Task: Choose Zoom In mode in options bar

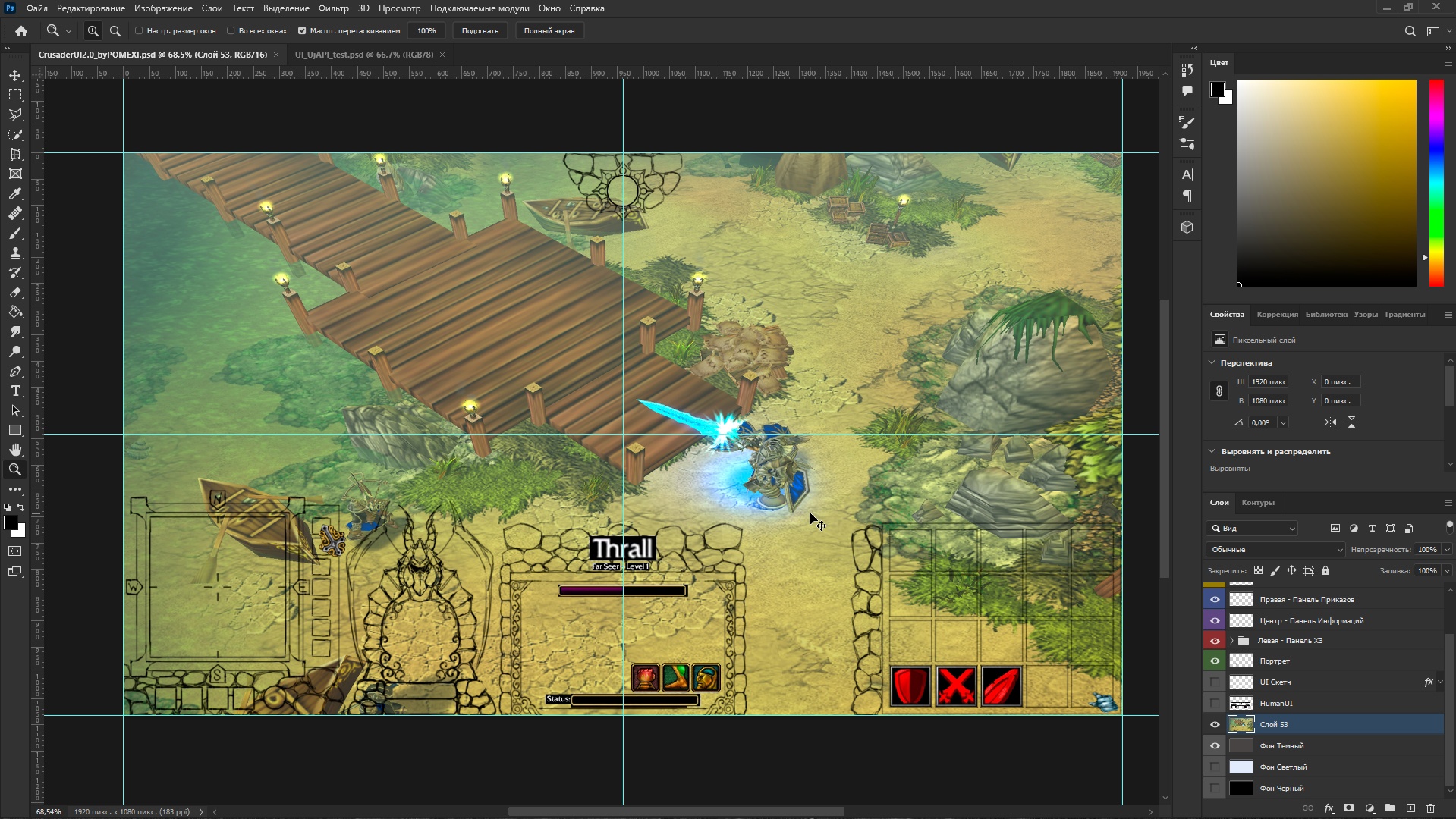Action: (x=93, y=31)
